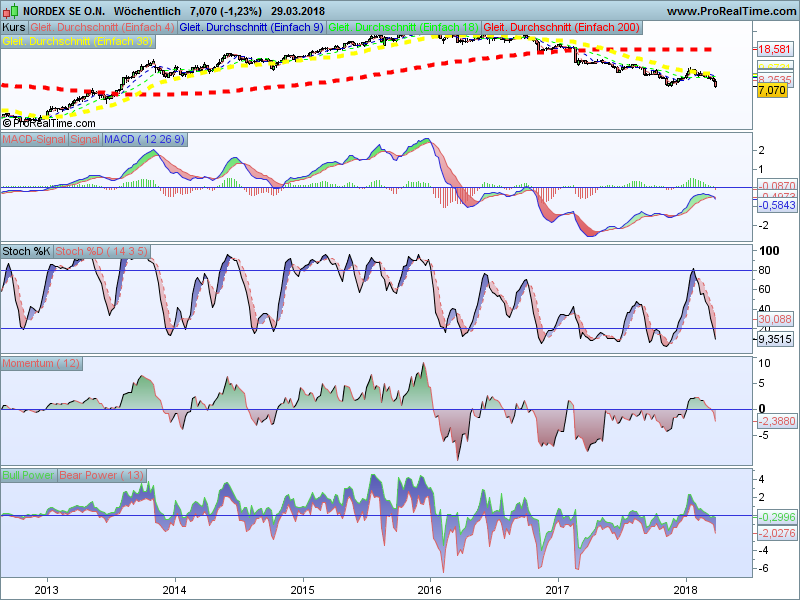The image size is (800, 600).
Task: Click the Bear Power ( 13) label
Action: tap(102, 475)
